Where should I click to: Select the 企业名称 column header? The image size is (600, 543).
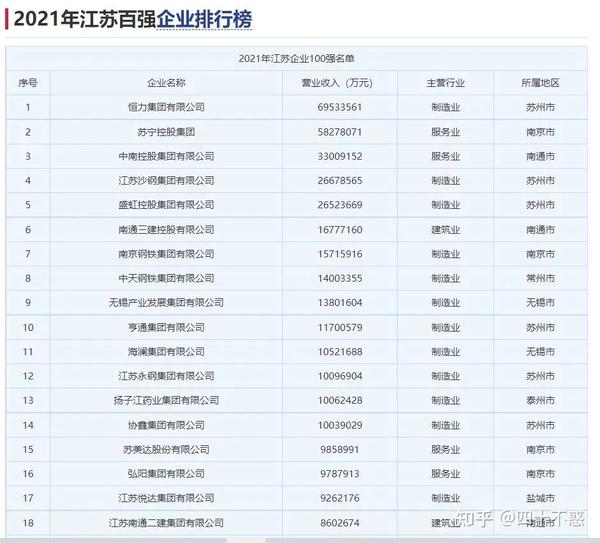[166, 83]
